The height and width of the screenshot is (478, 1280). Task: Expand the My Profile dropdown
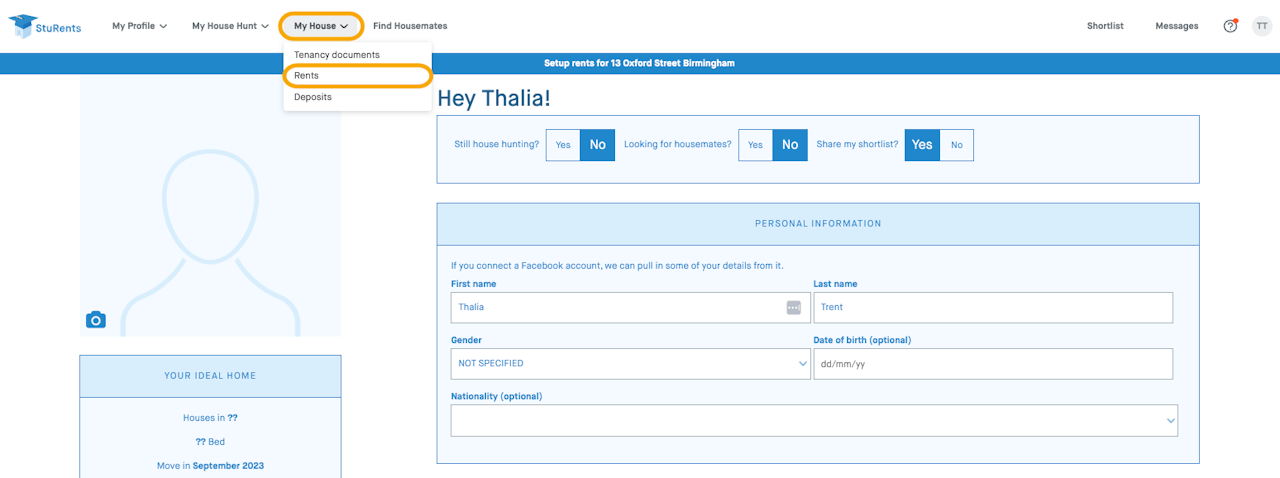pyautogui.click(x=139, y=26)
